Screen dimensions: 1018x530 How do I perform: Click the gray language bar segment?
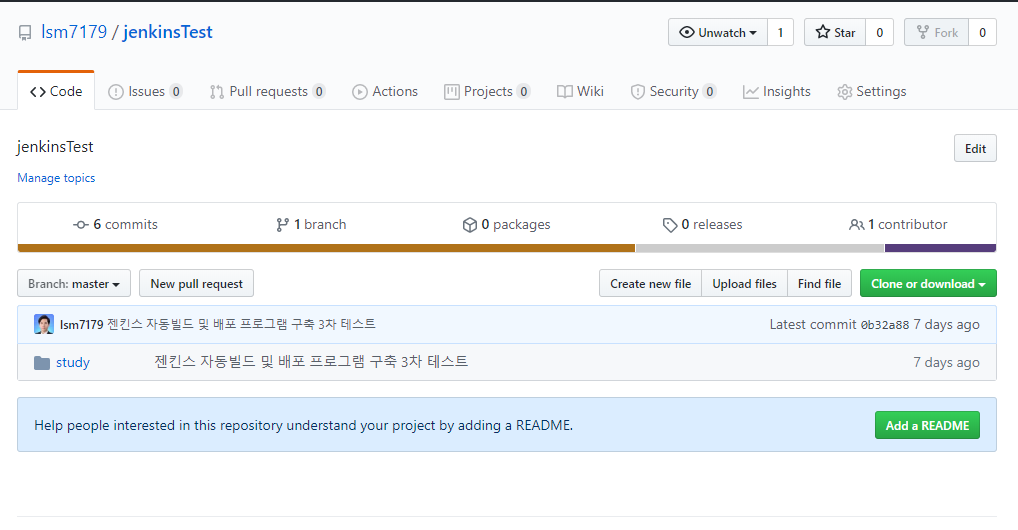(x=760, y=248)
